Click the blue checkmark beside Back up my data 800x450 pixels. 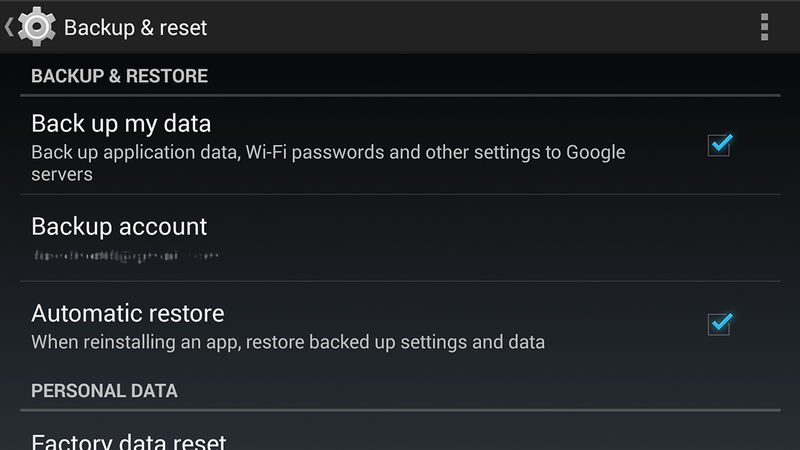(721, 143)
